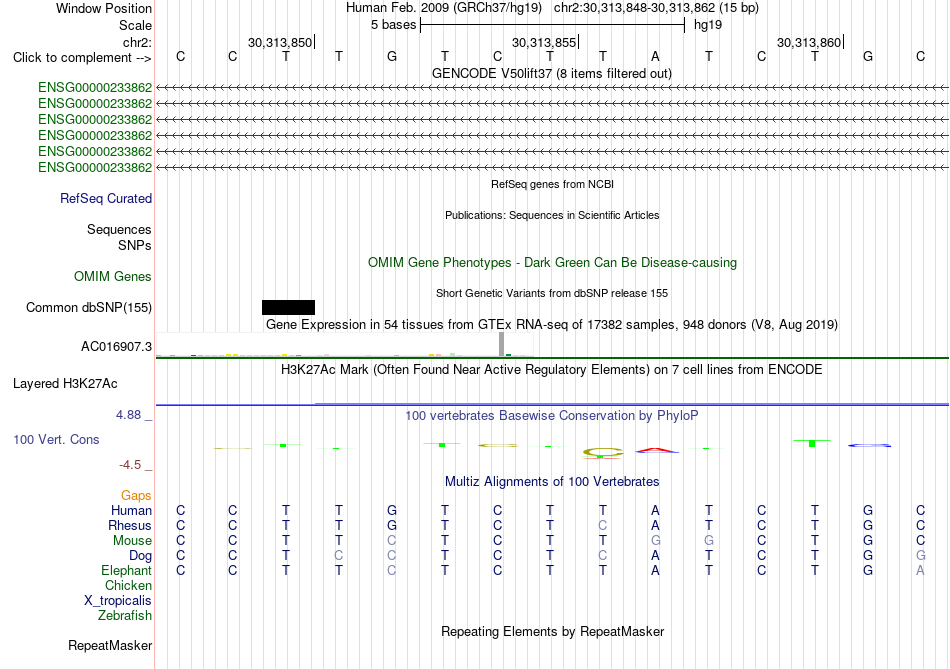Click the black Common dbSNP variant block
950x669 pixels.
(288, 307)
